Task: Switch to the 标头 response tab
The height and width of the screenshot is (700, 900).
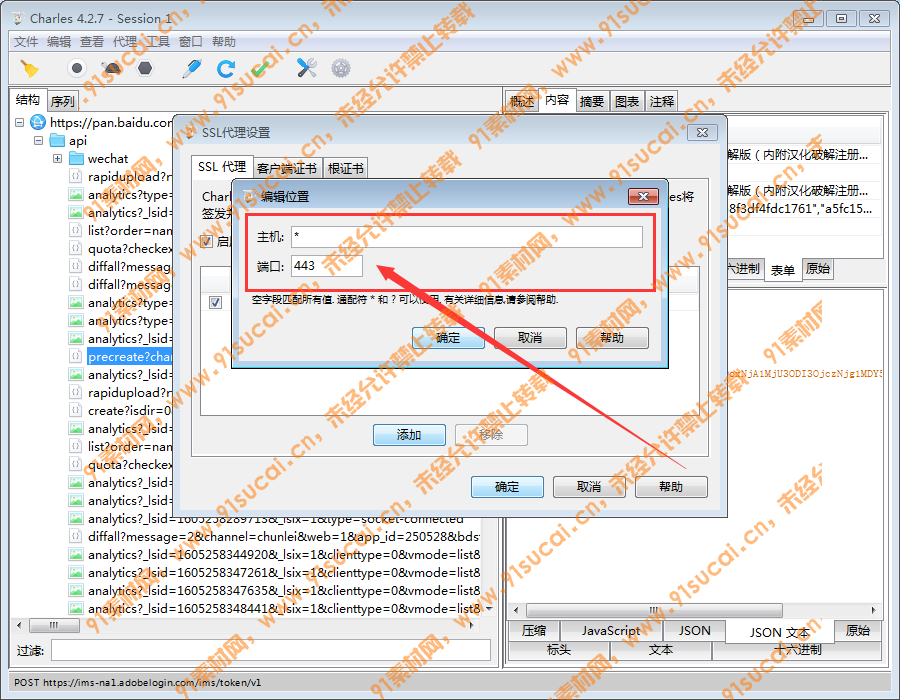Action: coord(558,650)
